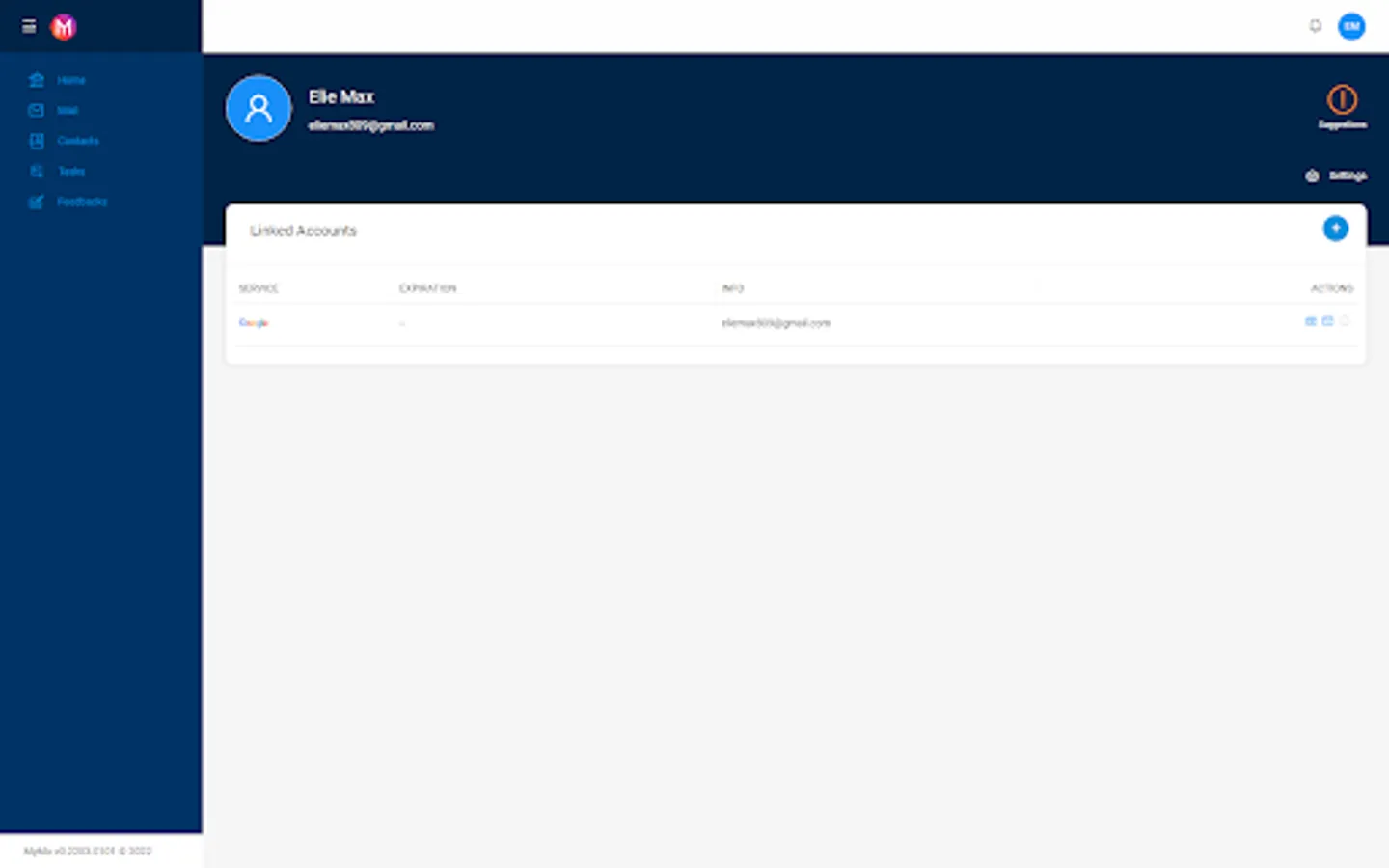Click the pink M app logo
This screenshot has height=868, width=1389.
[64, 27]
